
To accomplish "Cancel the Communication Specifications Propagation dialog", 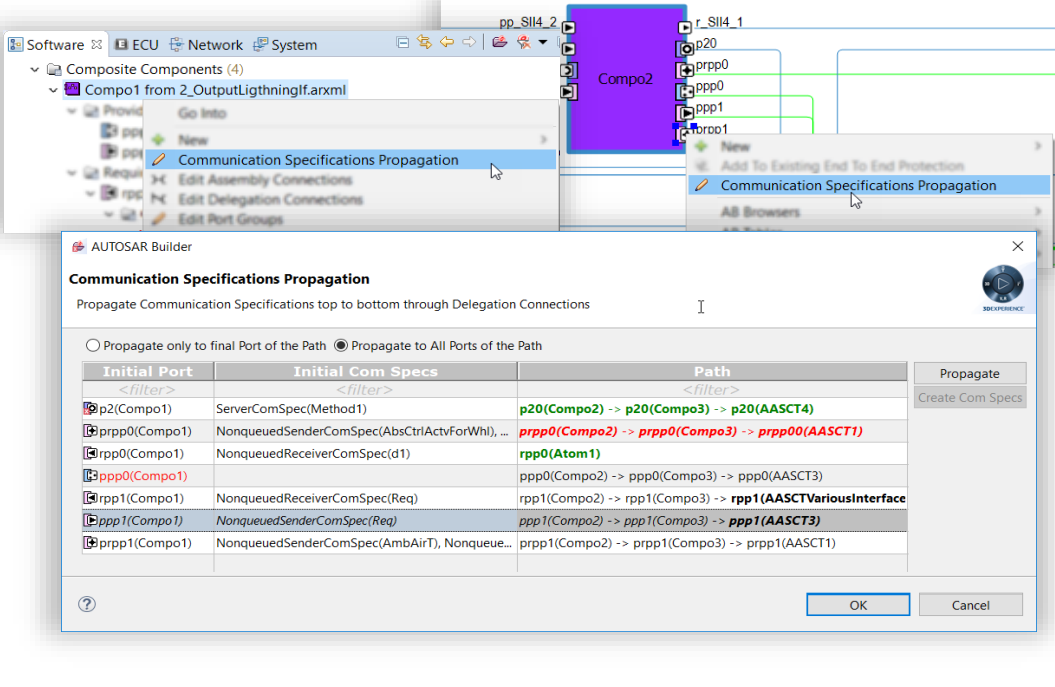I will pyautogui.click(x=970, y=605).
